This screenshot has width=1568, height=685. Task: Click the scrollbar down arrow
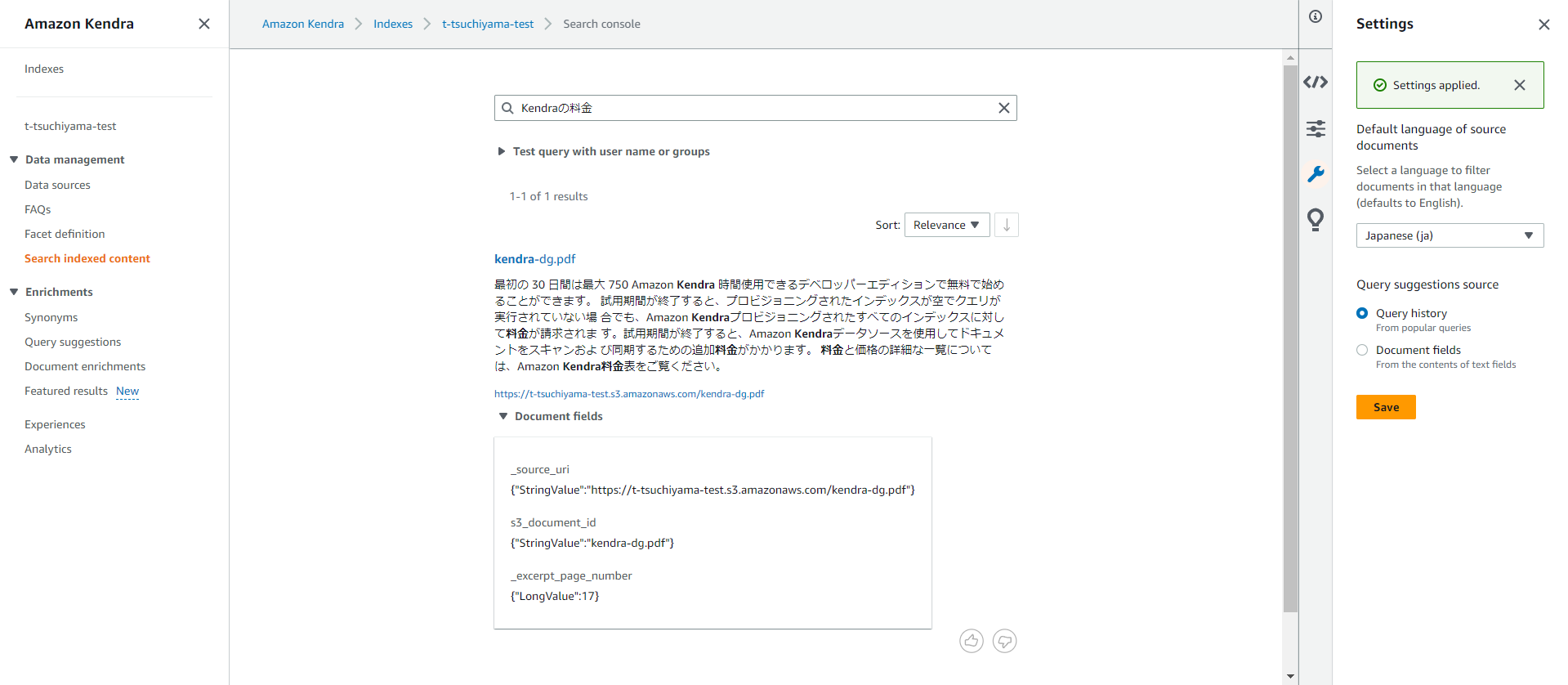[1290, 676]
